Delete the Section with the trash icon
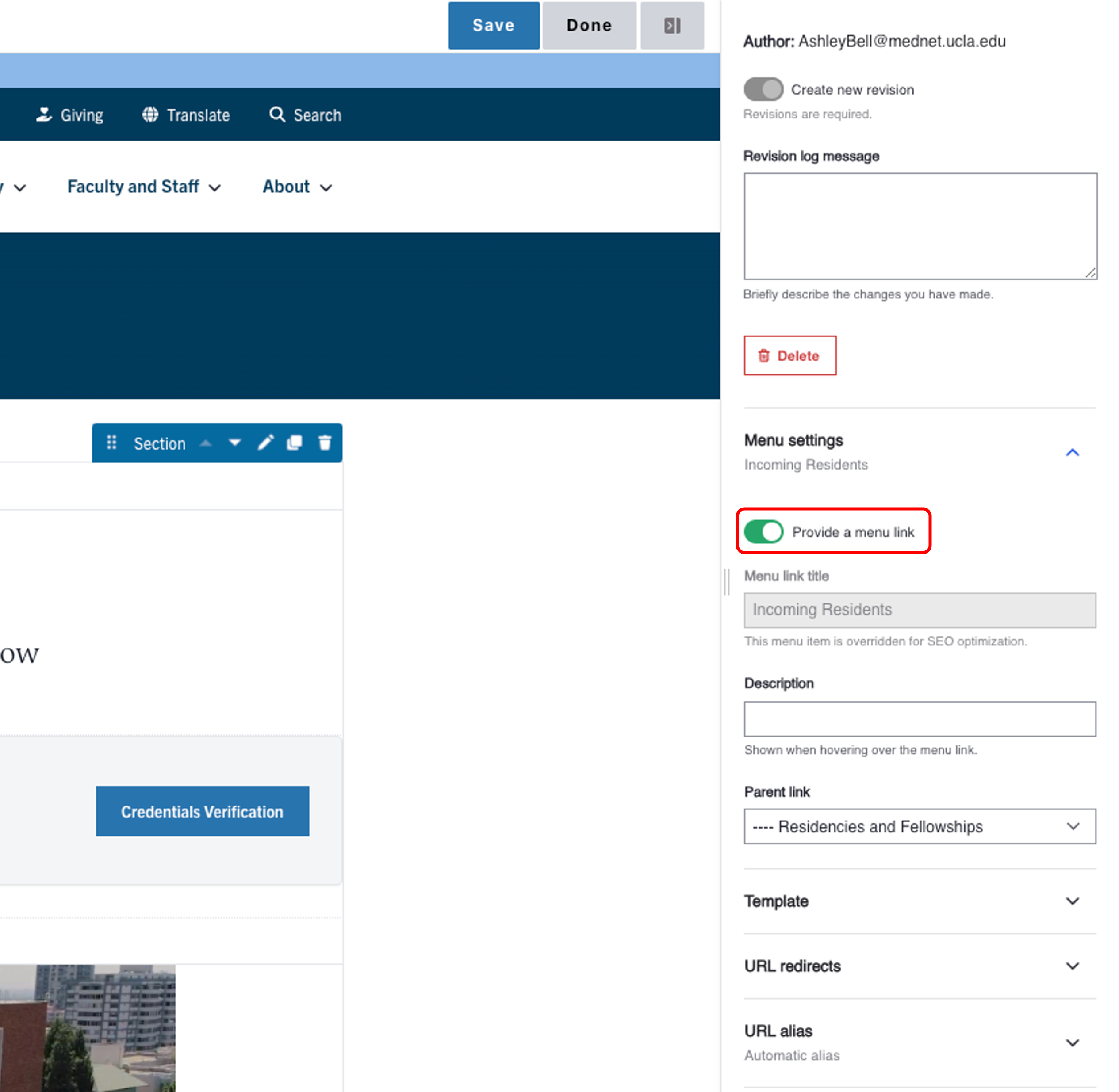 point(325,443)
